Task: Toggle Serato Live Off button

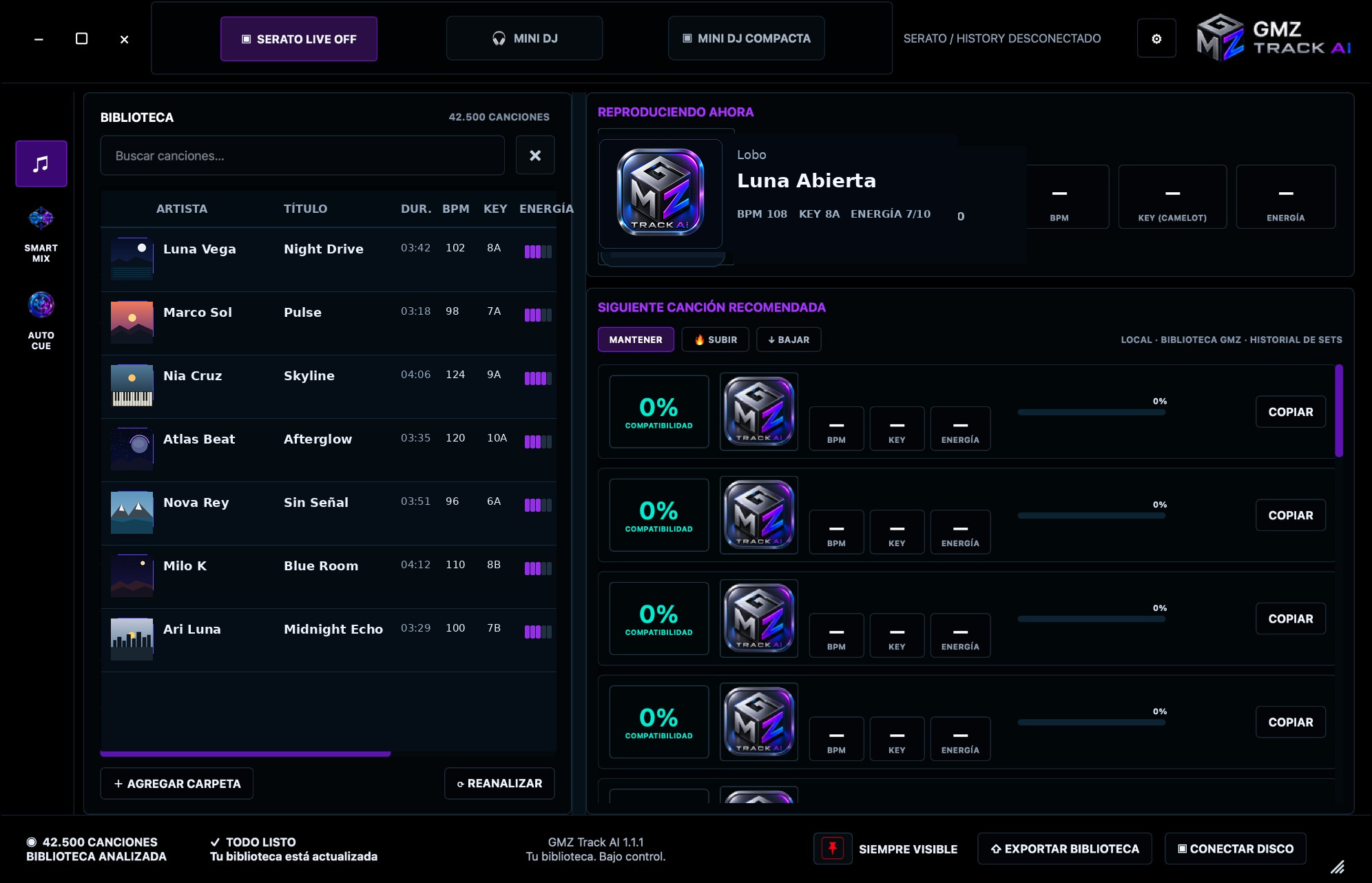Action: point(299,39)
